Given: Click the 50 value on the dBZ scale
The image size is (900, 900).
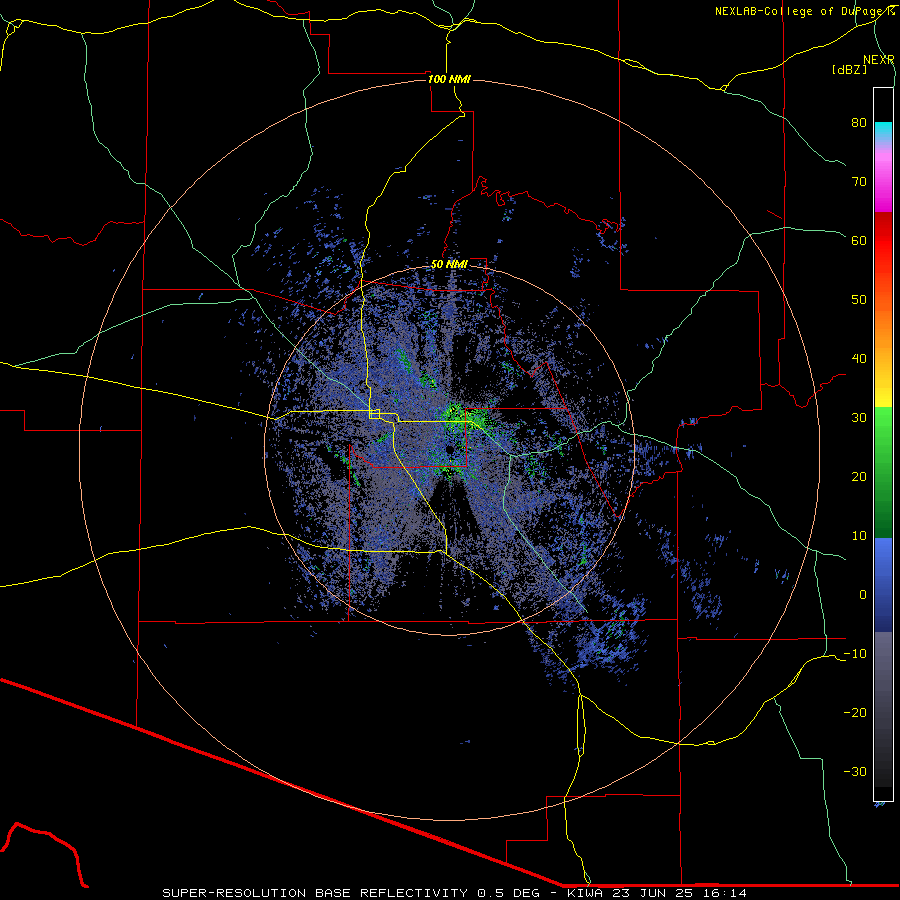Looking at the screenshot, I should point(859,300).
